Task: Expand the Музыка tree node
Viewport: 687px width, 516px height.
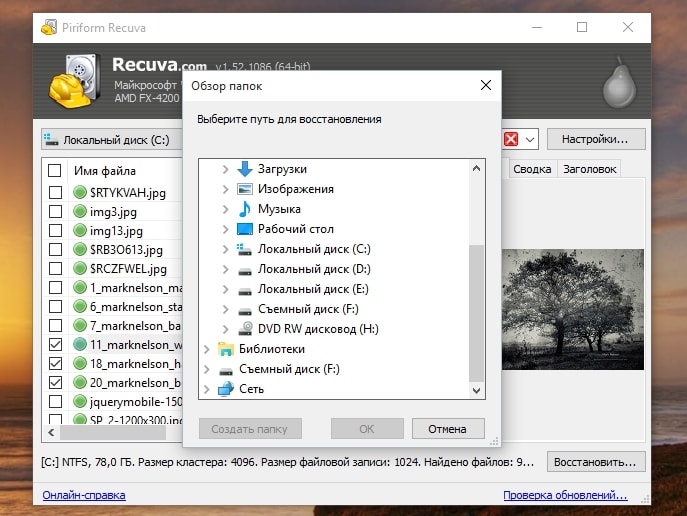Action: pyautogui.click(x=225, y=209)
